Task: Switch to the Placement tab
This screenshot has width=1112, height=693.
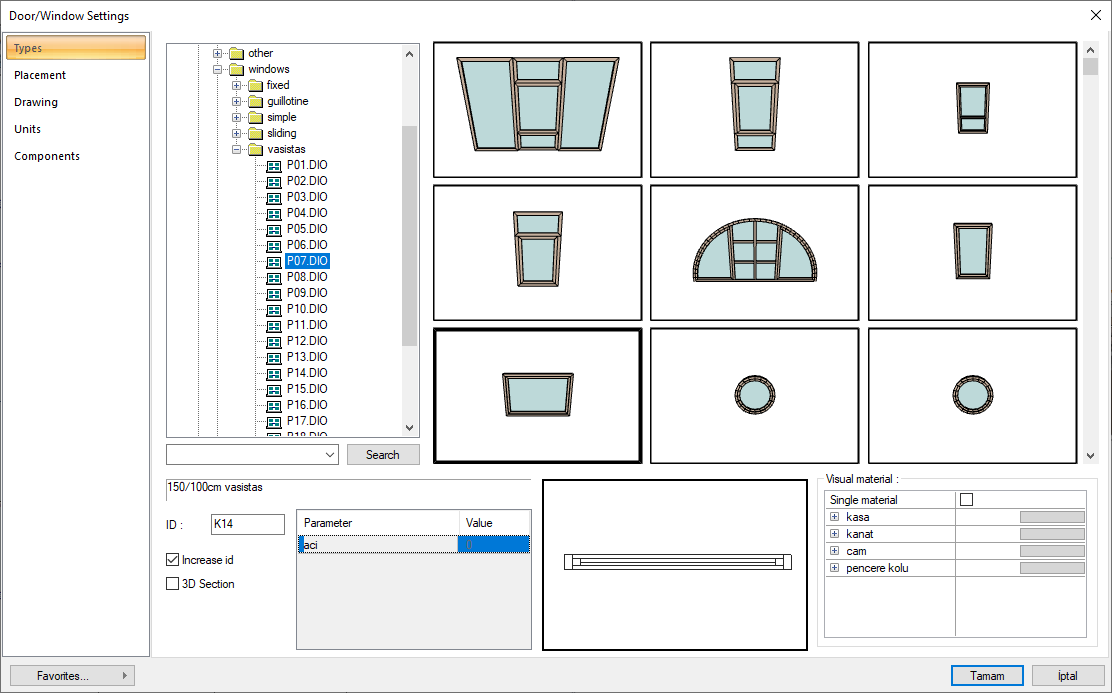Action: (x=40, y=75)
